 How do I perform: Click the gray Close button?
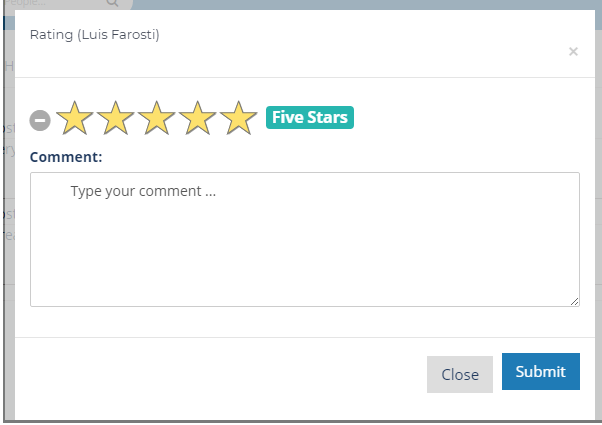pos(460,374)
